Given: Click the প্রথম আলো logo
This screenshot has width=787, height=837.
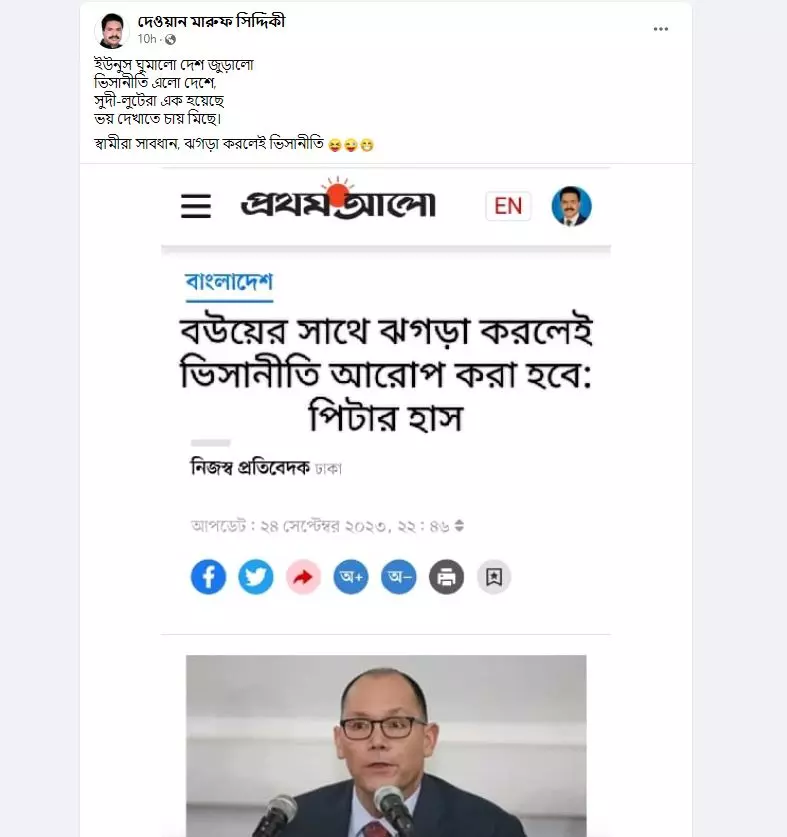Looking at the screenshot, I should [339, 200].
